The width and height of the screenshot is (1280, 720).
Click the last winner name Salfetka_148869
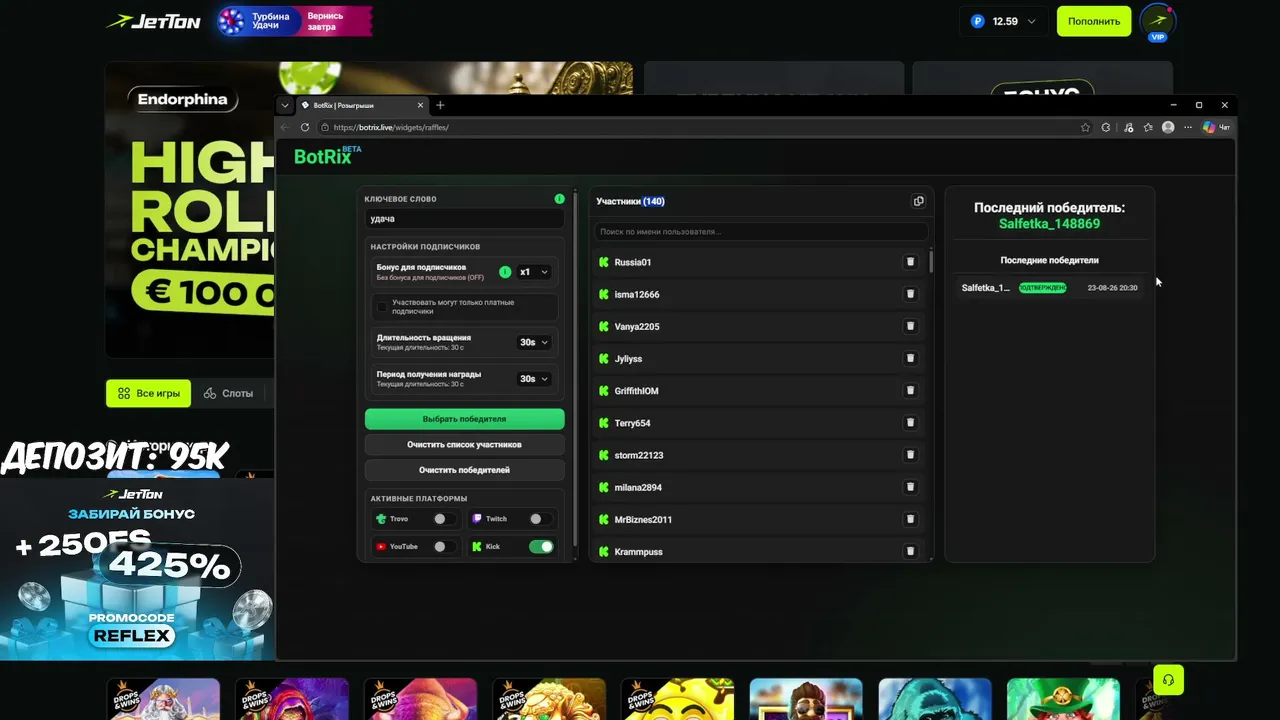pyautogui.click(x=1049, y=224)
